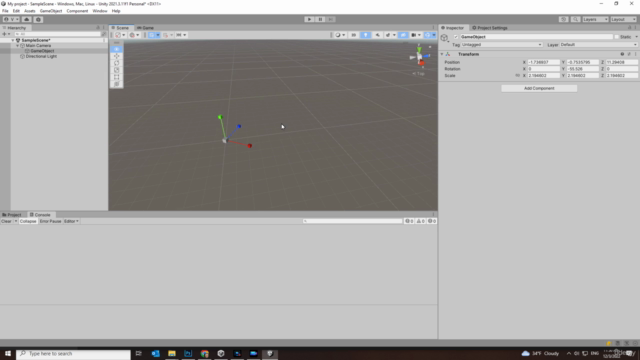Switch to the Project Settings tab
The width and height of the screenshot is (640, 360).
(490, 28)
